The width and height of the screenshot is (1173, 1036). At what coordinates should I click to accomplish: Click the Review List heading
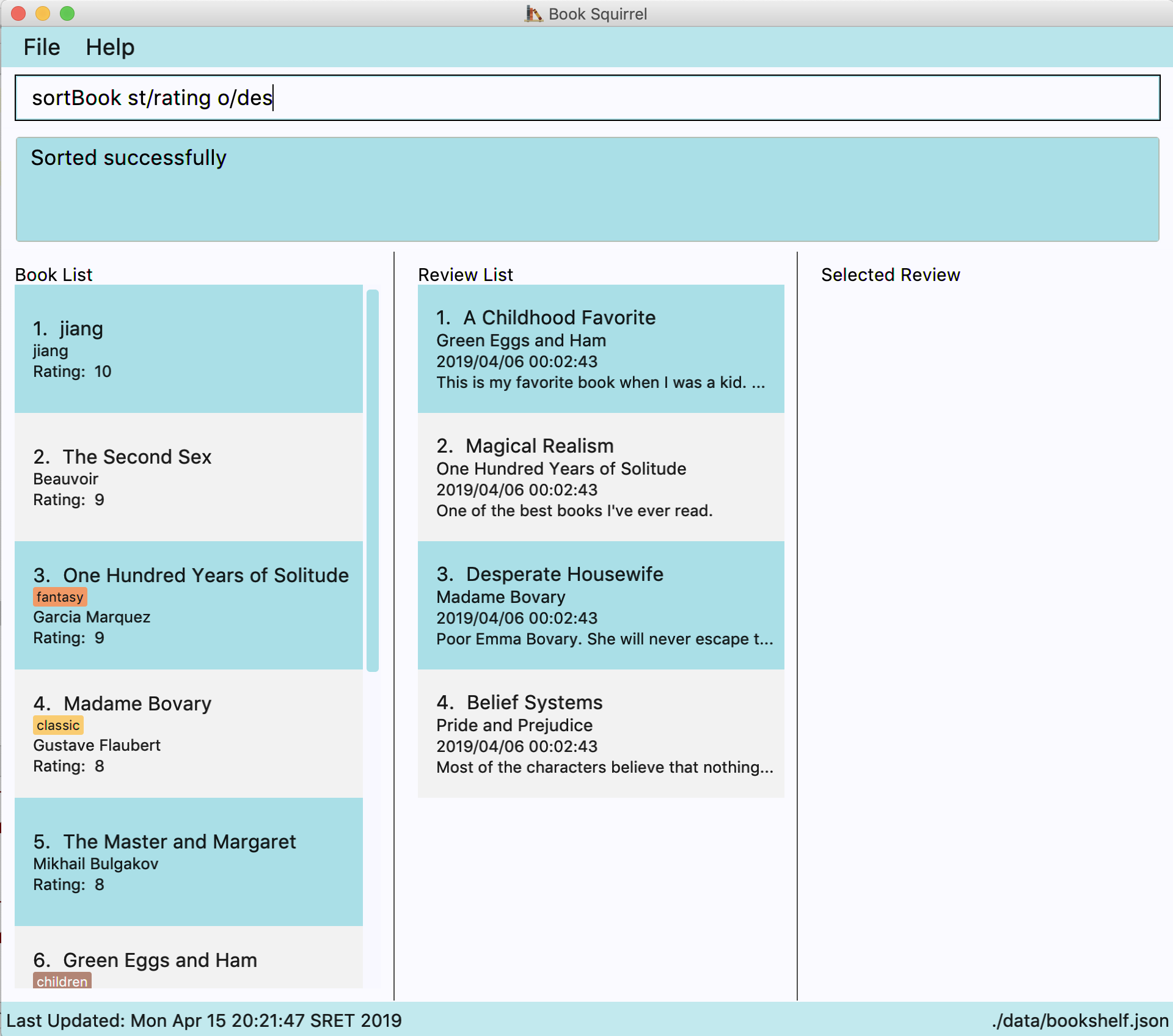(x=466, y=275)
